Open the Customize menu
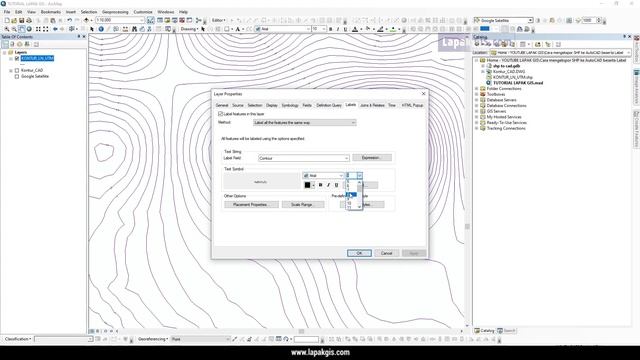 coord(143,12)
